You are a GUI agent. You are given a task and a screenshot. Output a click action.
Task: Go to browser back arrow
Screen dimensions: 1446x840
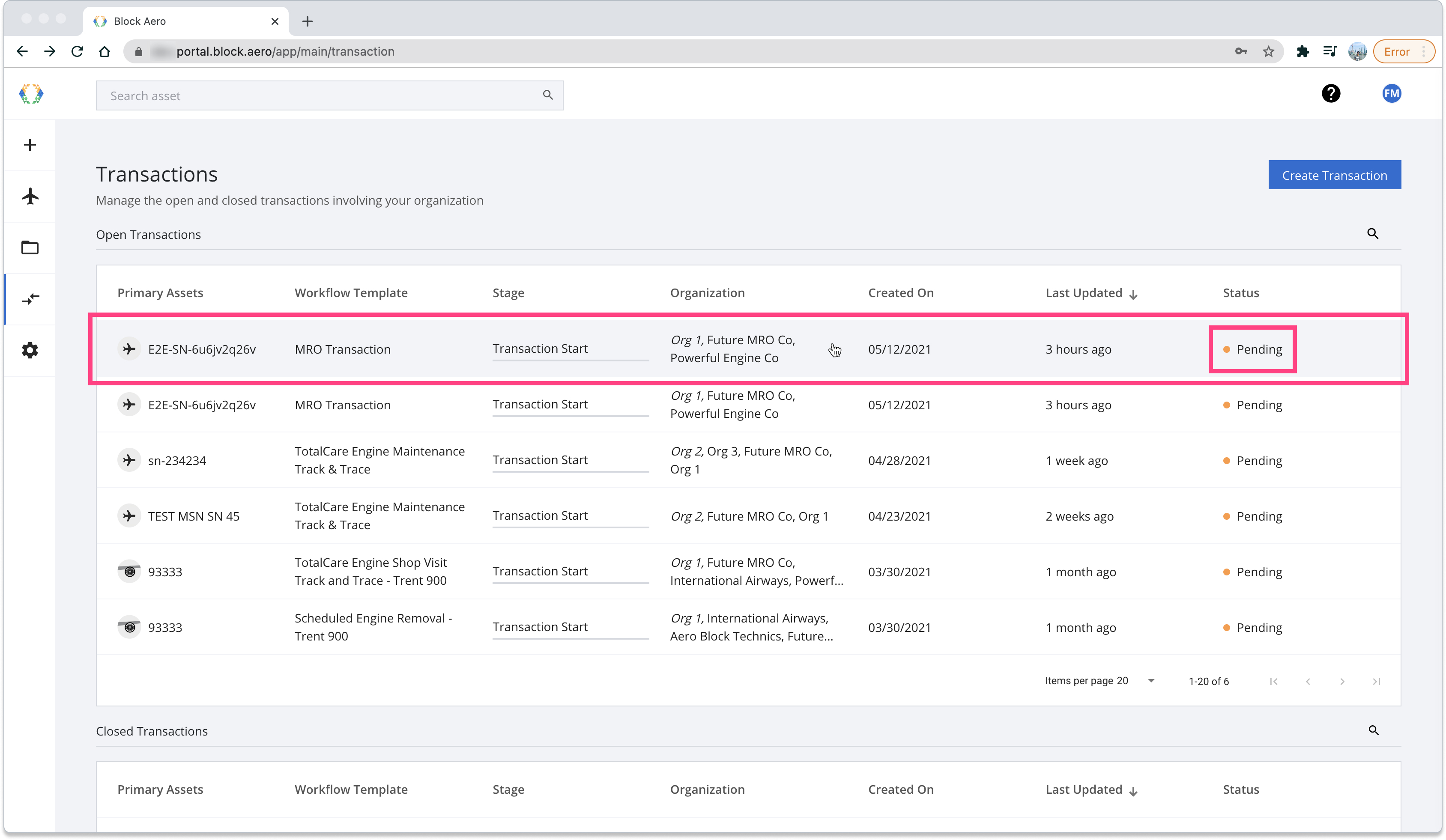tap(22, 52)
